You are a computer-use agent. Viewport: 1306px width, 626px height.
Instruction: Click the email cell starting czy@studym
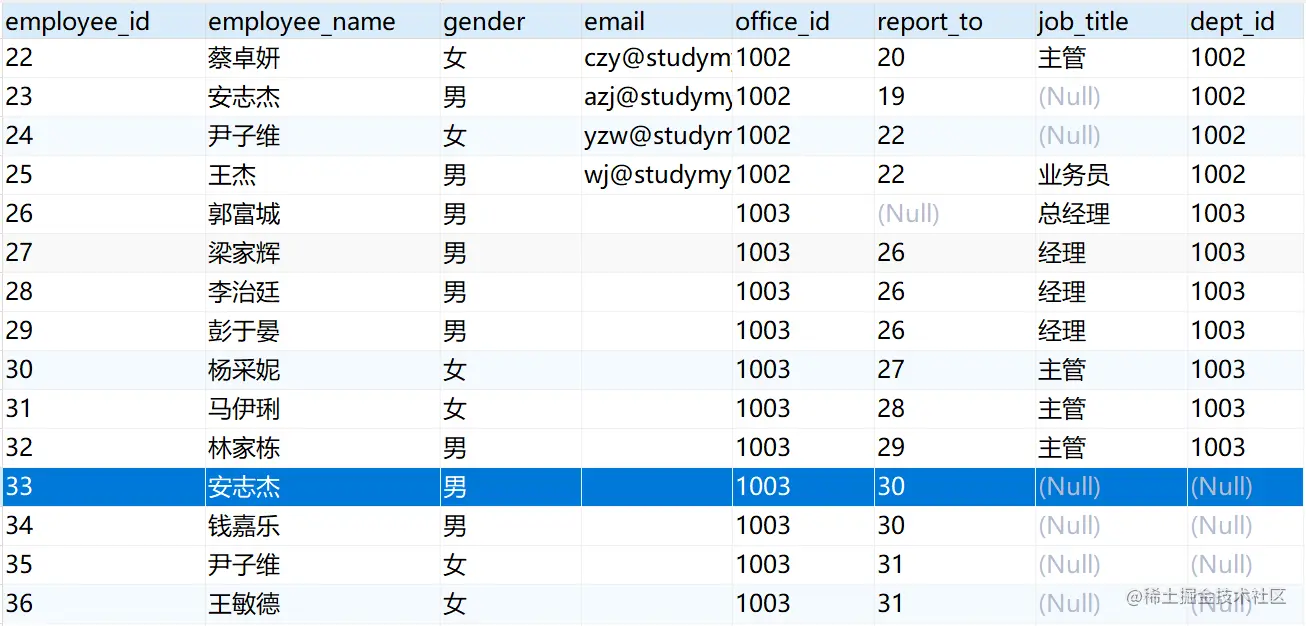click(x=656, y=58)
